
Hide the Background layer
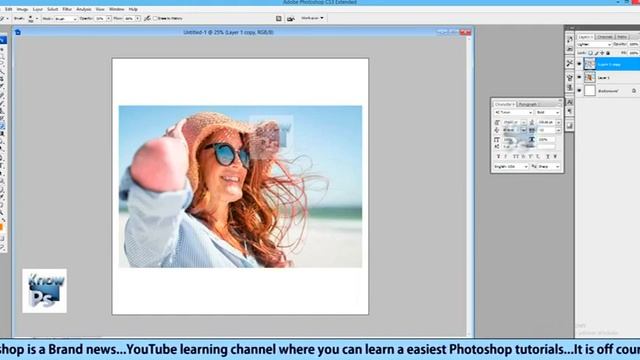579,91
